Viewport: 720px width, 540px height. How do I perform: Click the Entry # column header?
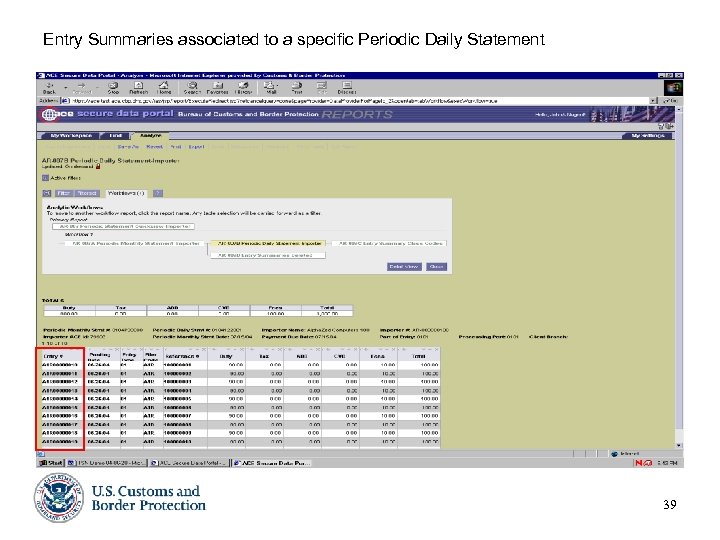click(x=61, y=356)
